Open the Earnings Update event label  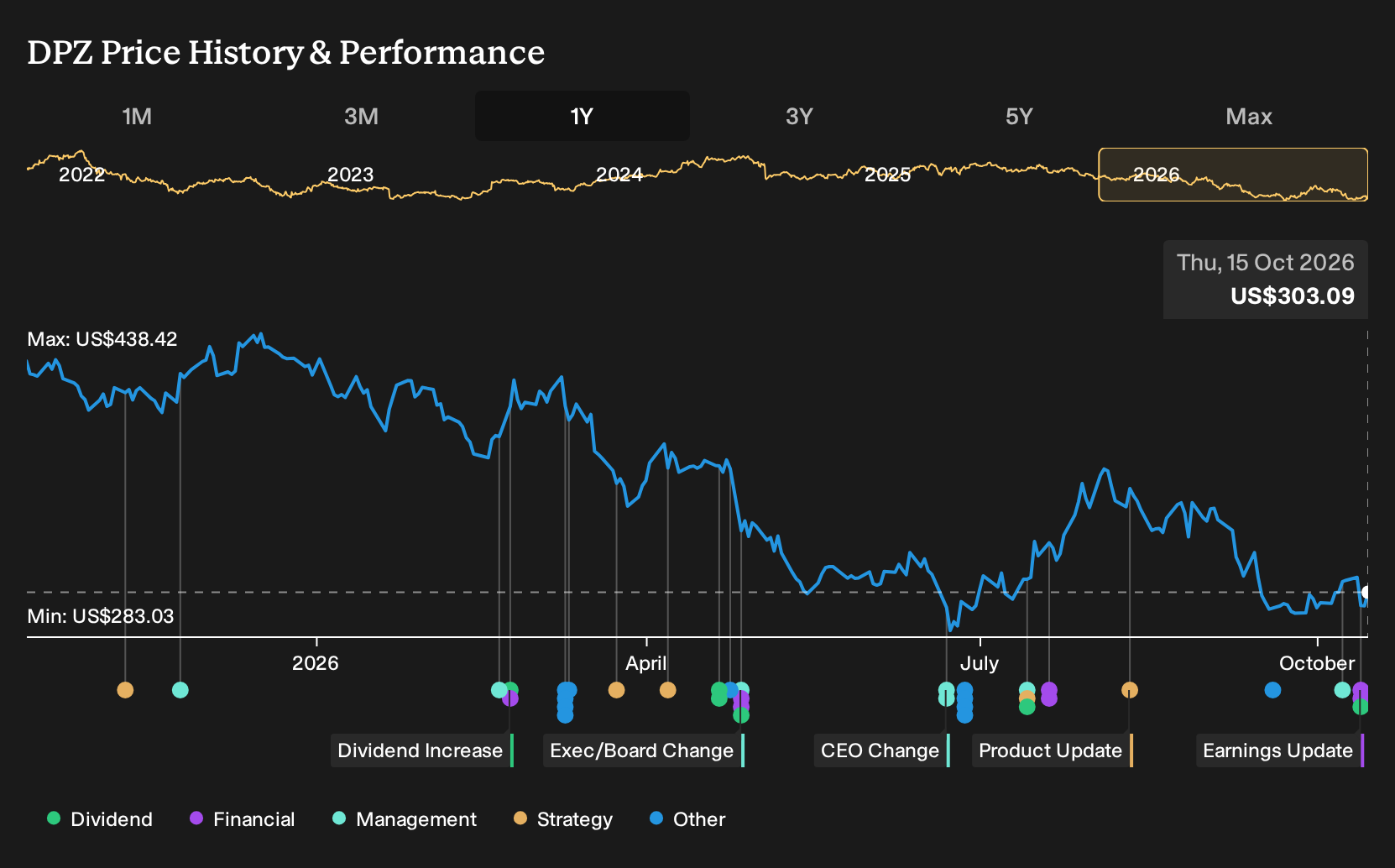pos(1280,750)
